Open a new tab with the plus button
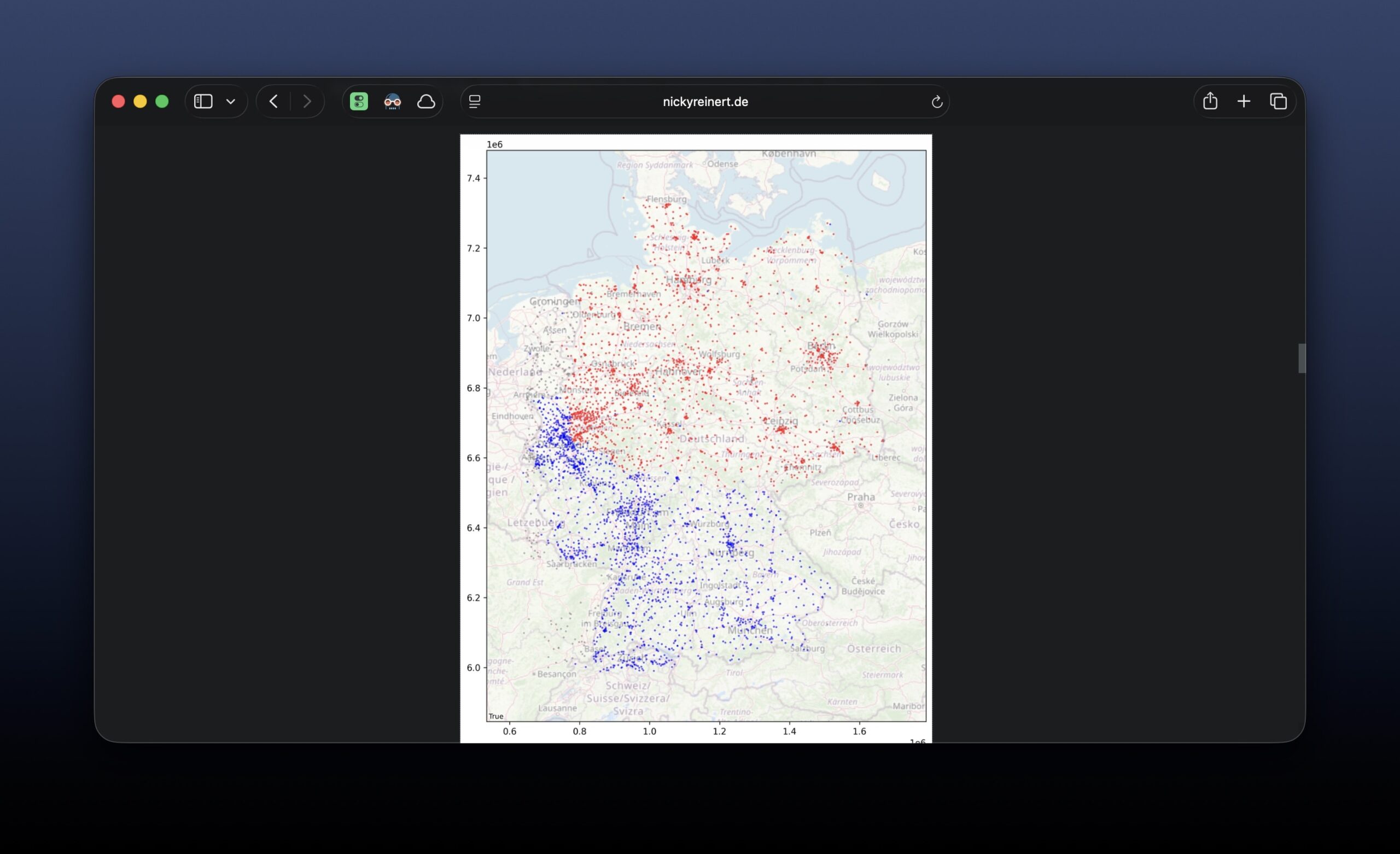 point(1244,101)
